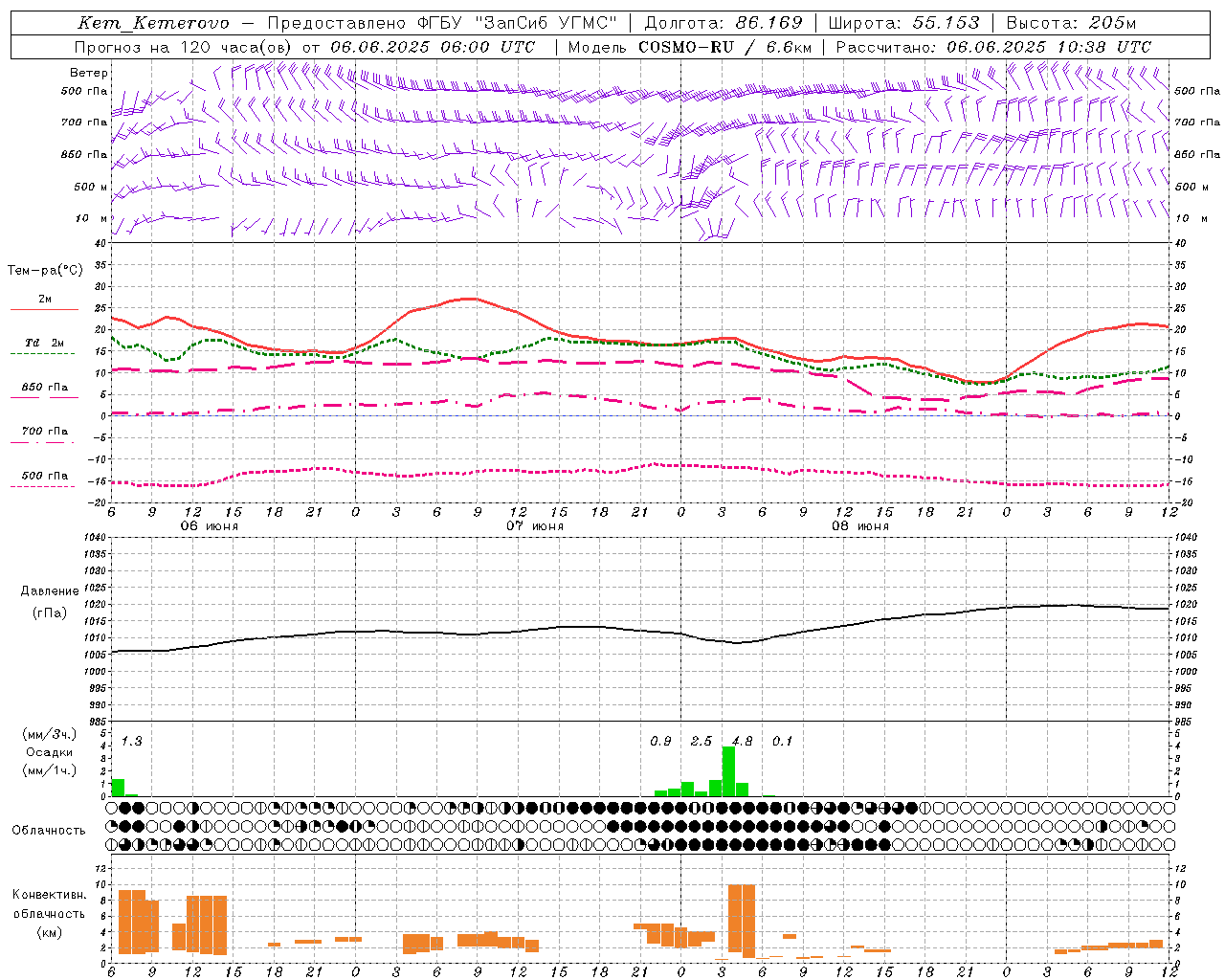Click the 'Облачность' cloudiness label
This screenshot has height=980, width=1225.
point(49,830)
